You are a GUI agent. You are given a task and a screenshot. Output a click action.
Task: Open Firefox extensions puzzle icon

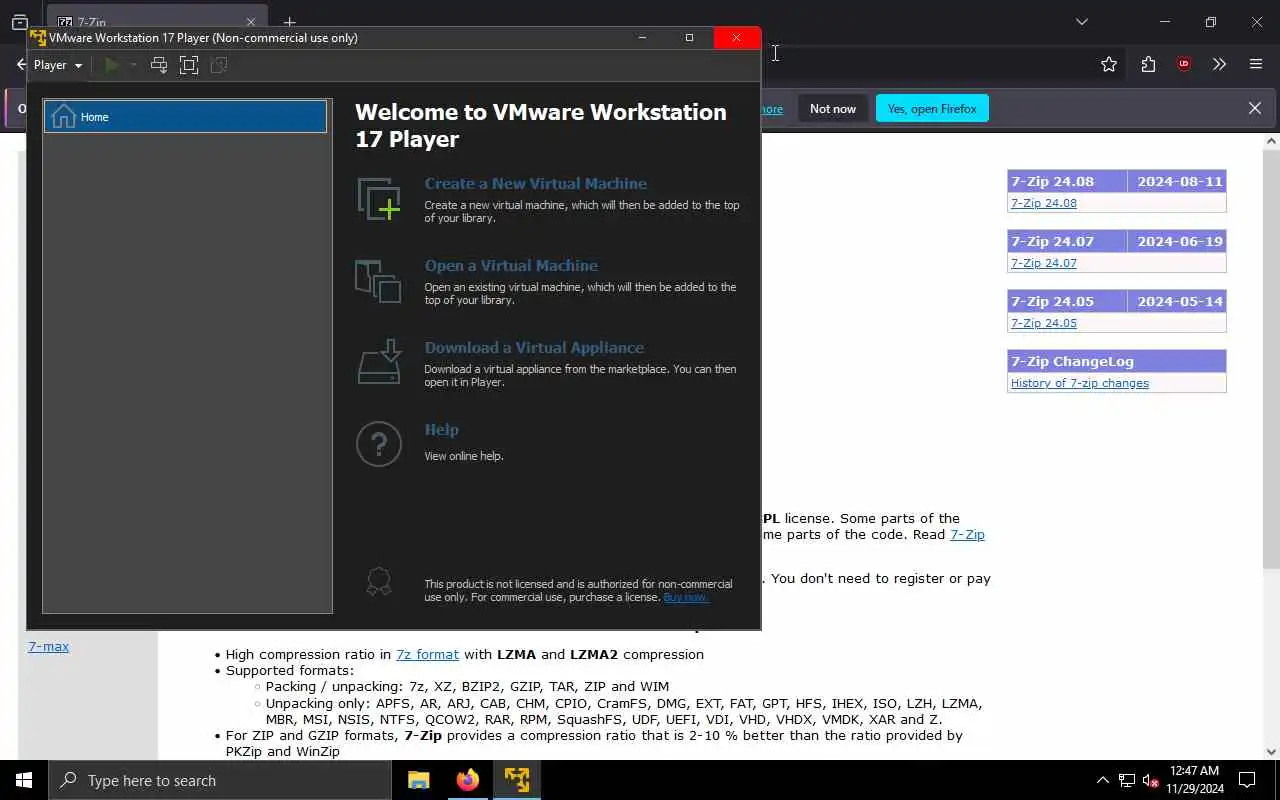point(1148,64)
